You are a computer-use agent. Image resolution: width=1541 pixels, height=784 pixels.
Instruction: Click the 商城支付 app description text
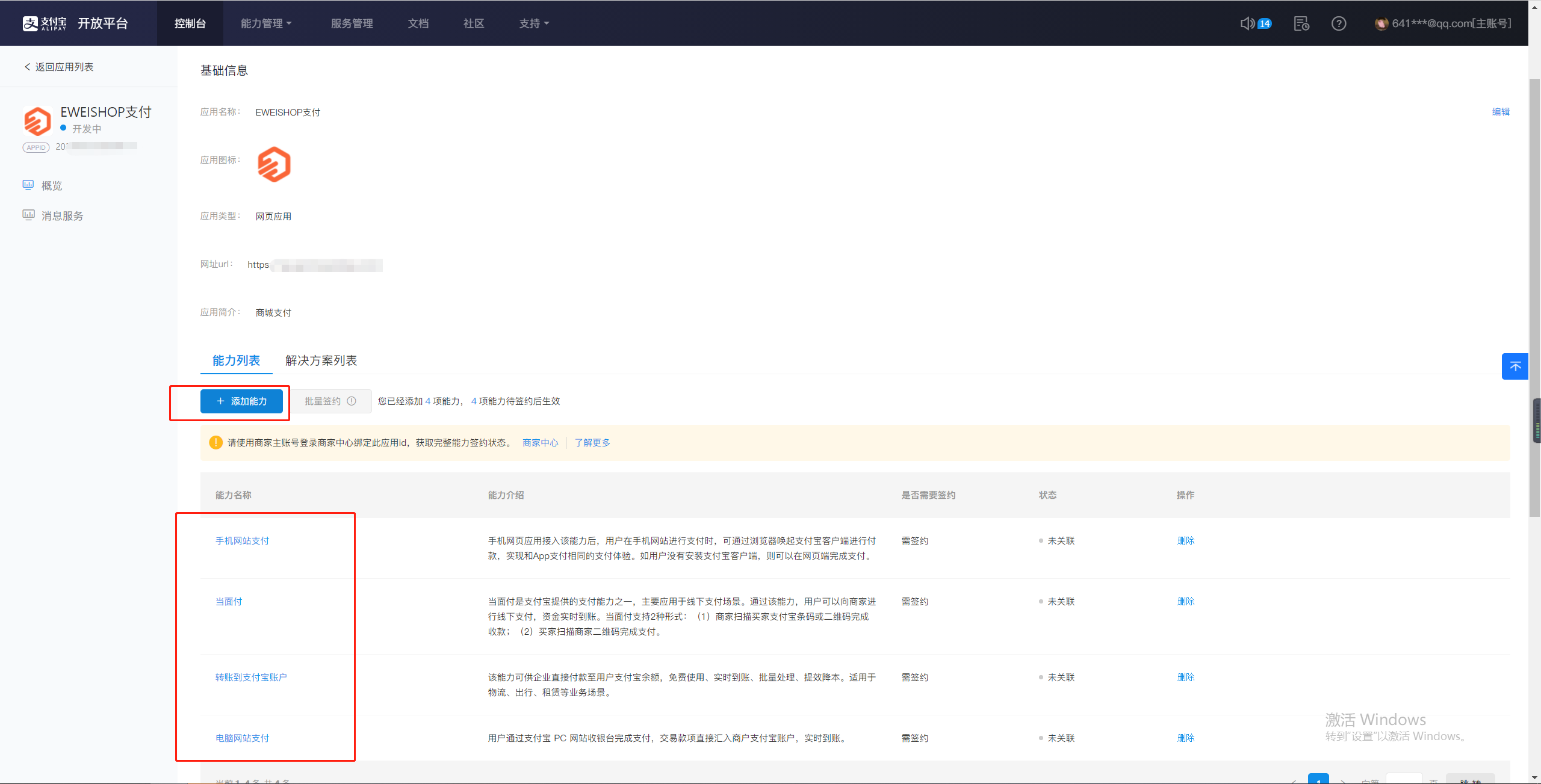[x=273, y=313]
